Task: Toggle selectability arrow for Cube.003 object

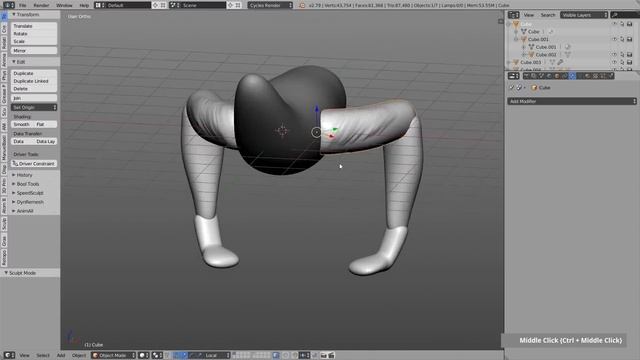Action: (622, 62)
